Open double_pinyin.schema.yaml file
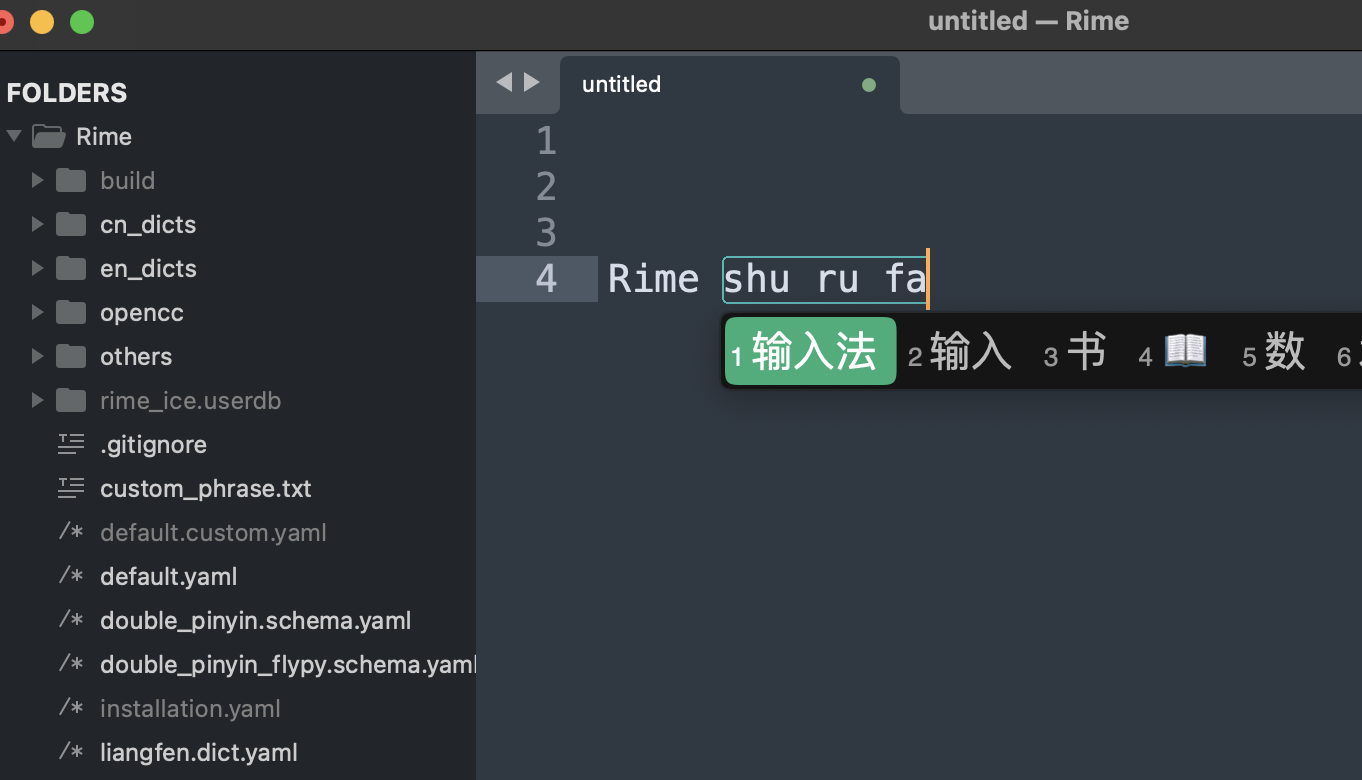Image resolution: width=1362 pixels, height=780 pixels. point(255,621)
